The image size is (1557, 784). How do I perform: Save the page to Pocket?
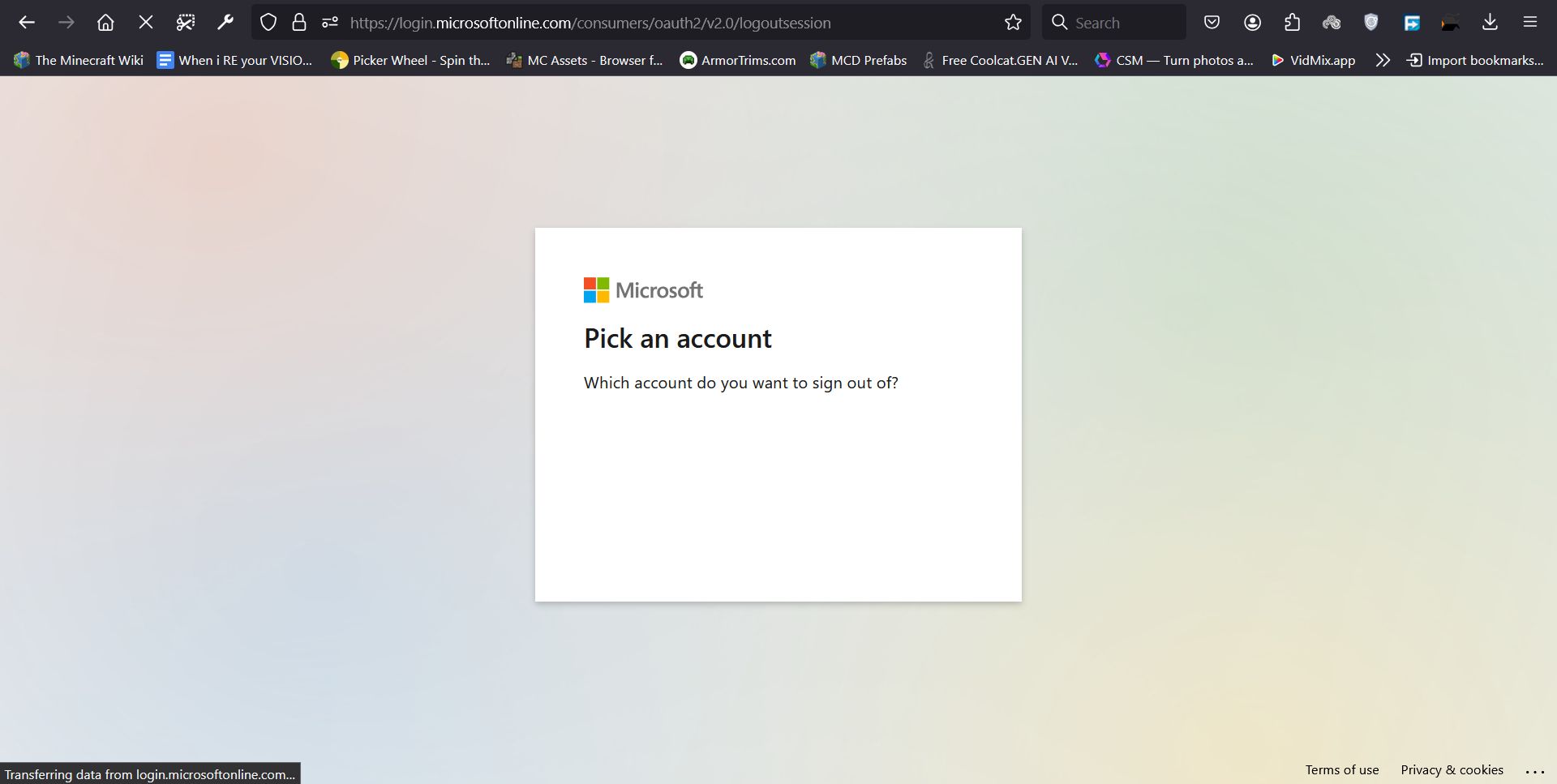pyautogui.click(x=1212, y=23)
